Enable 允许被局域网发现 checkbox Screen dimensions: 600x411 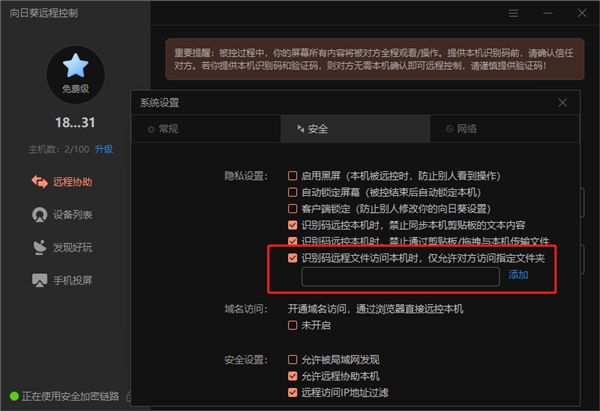(x=292, y=359)
